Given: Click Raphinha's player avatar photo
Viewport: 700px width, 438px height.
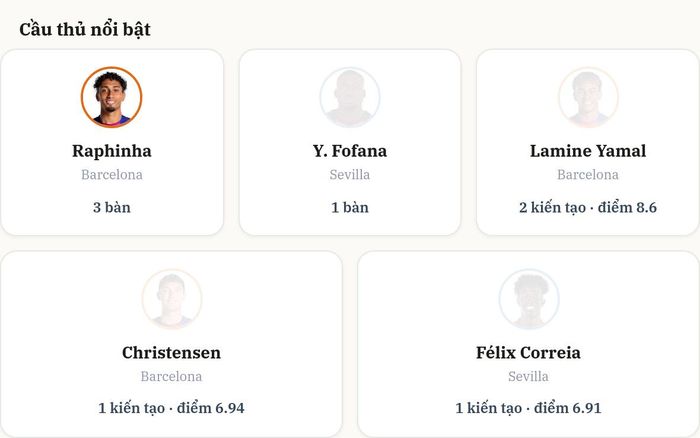Looking at the screenshot, I should (112, 97).
